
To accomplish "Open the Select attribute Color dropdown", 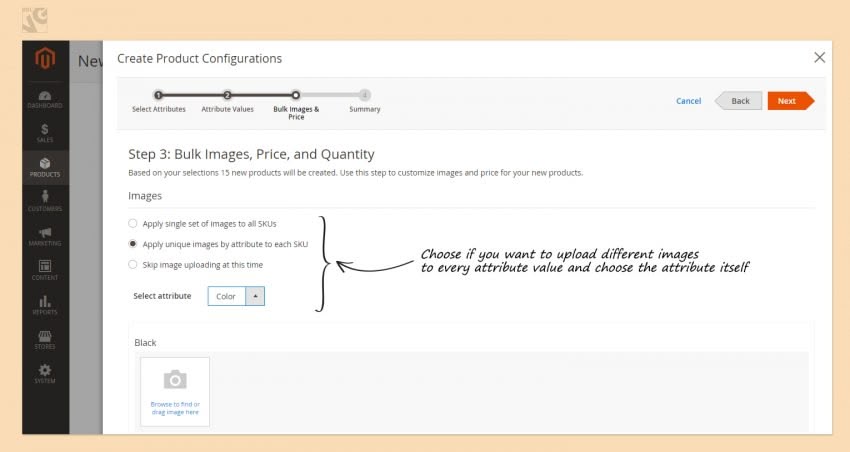I will 236,296.
